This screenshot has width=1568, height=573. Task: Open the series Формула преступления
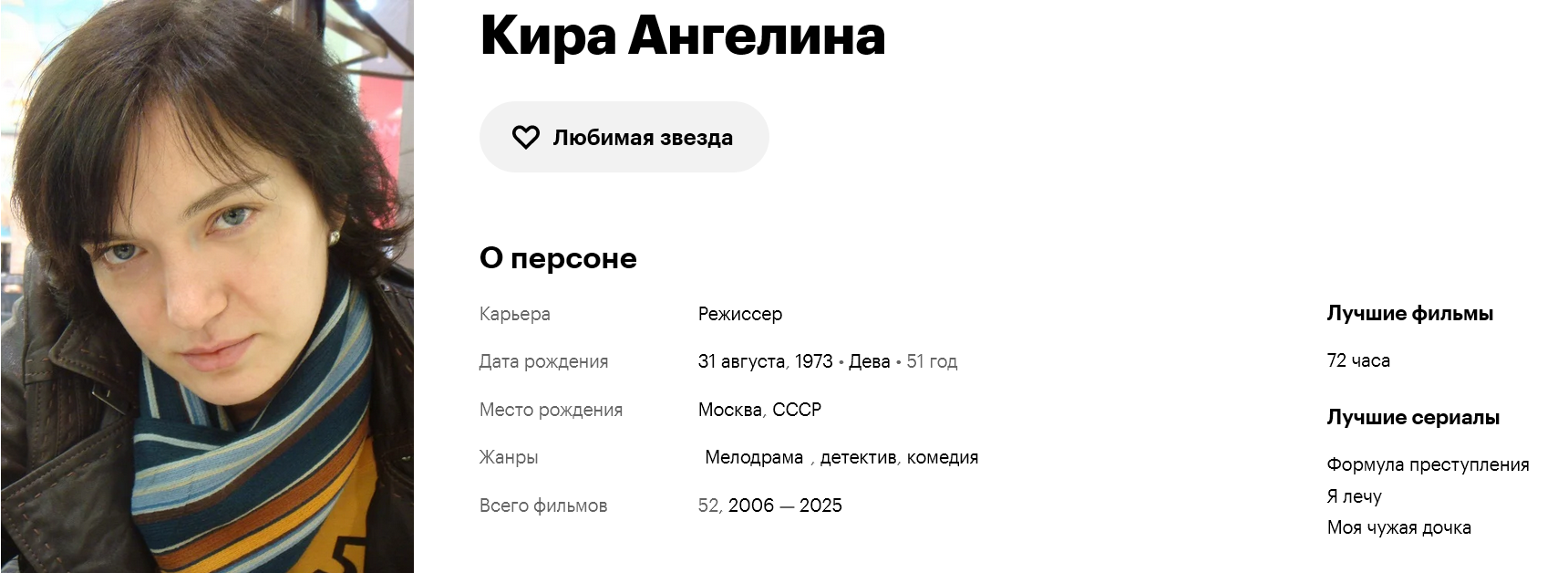(1428, 464)
